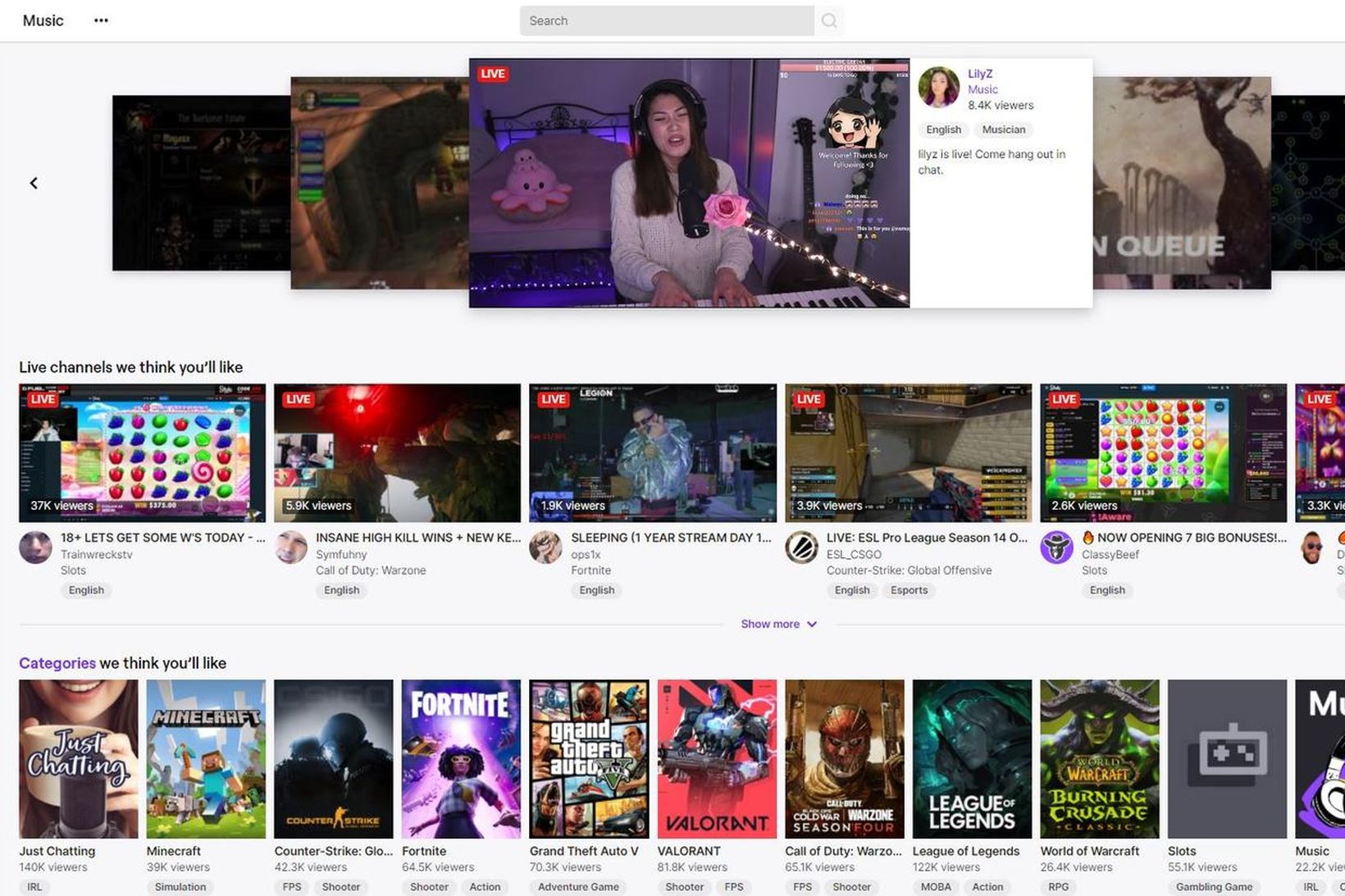The height and width of the screenshot is (896, 1345).
Task: Click Just Chatting category name
Action: (57, 851)
